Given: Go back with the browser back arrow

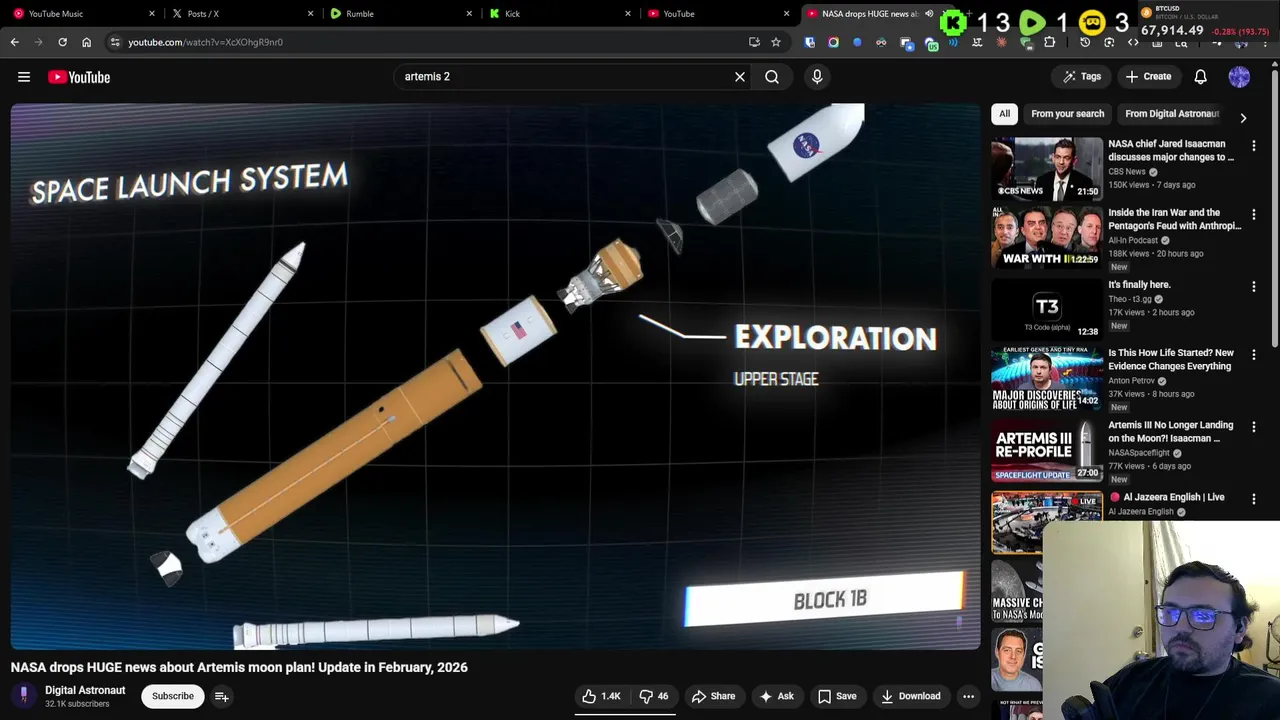Looking at the screenshot, I should click(x=14, y=42).
